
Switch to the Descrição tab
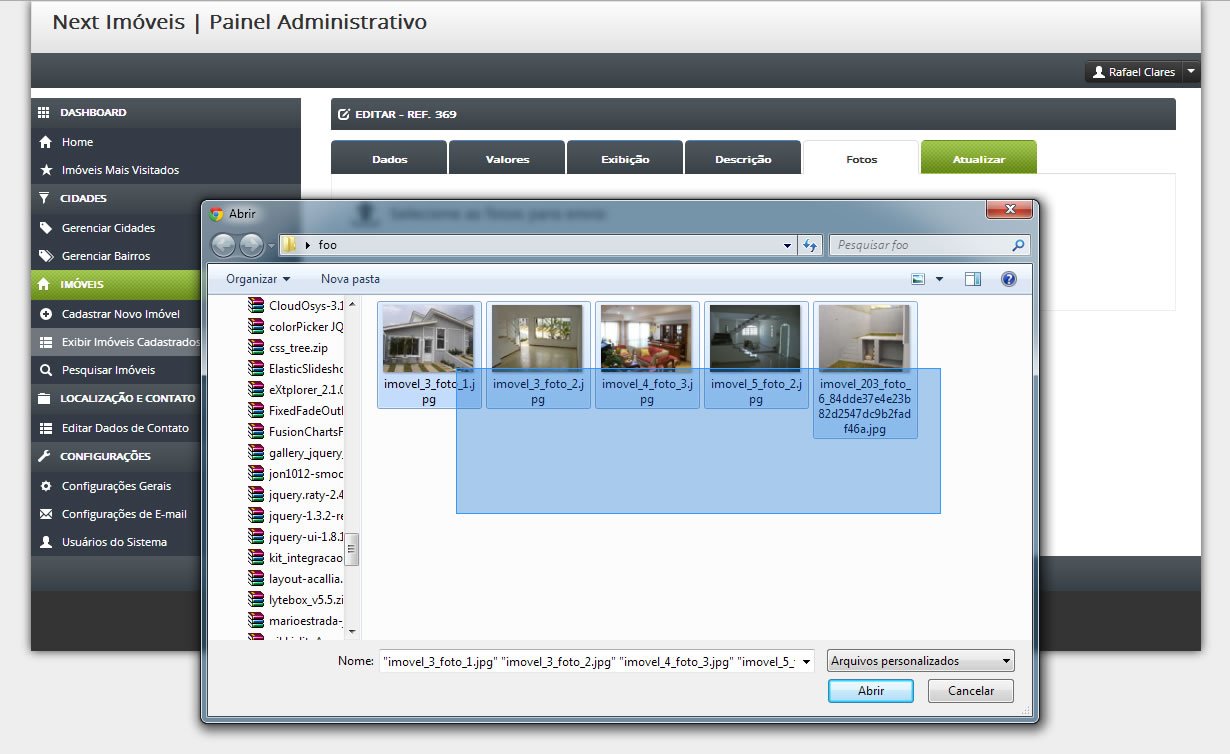743,159
